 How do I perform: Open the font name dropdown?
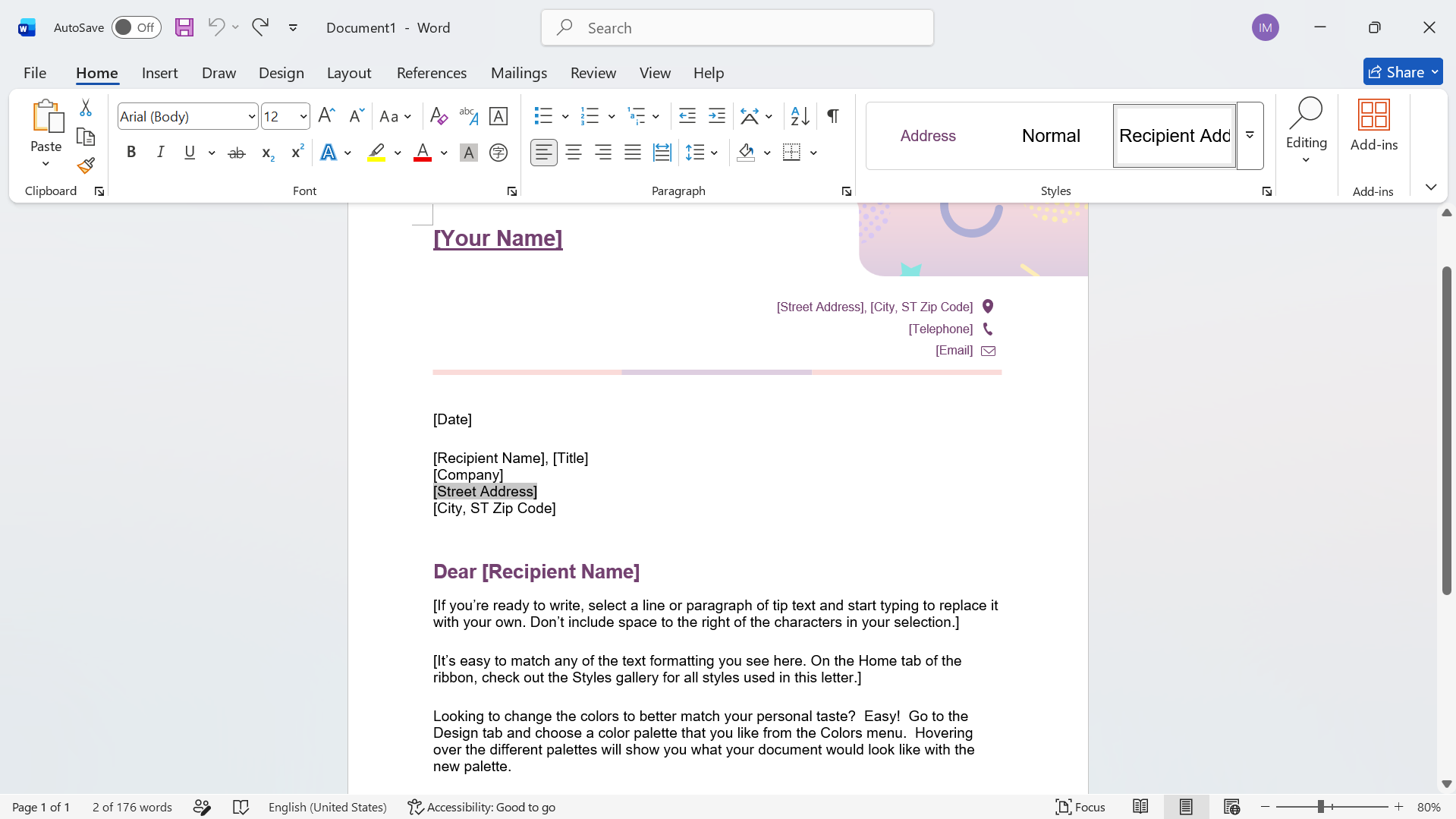coord(252,116)
